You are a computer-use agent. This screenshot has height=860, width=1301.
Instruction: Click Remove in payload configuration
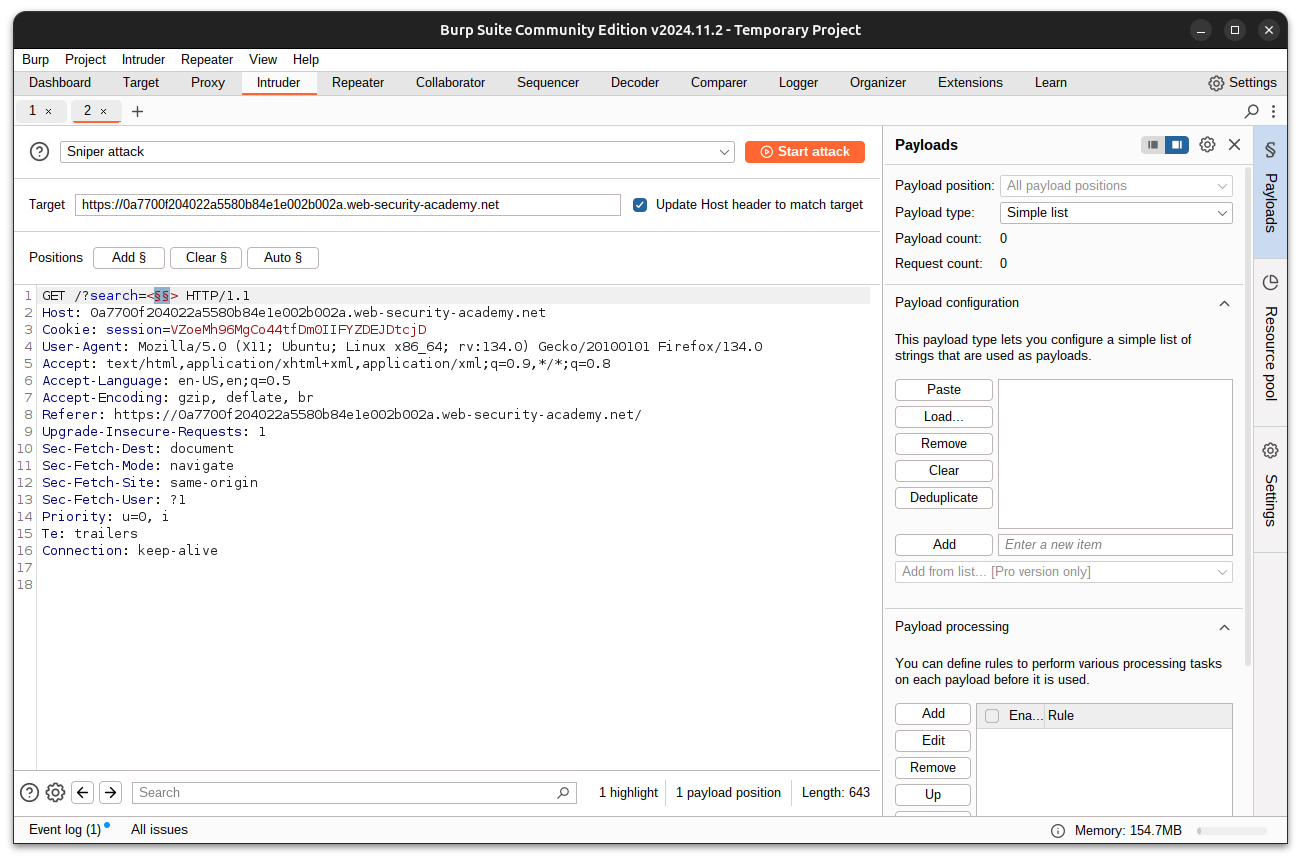[944, 444]
